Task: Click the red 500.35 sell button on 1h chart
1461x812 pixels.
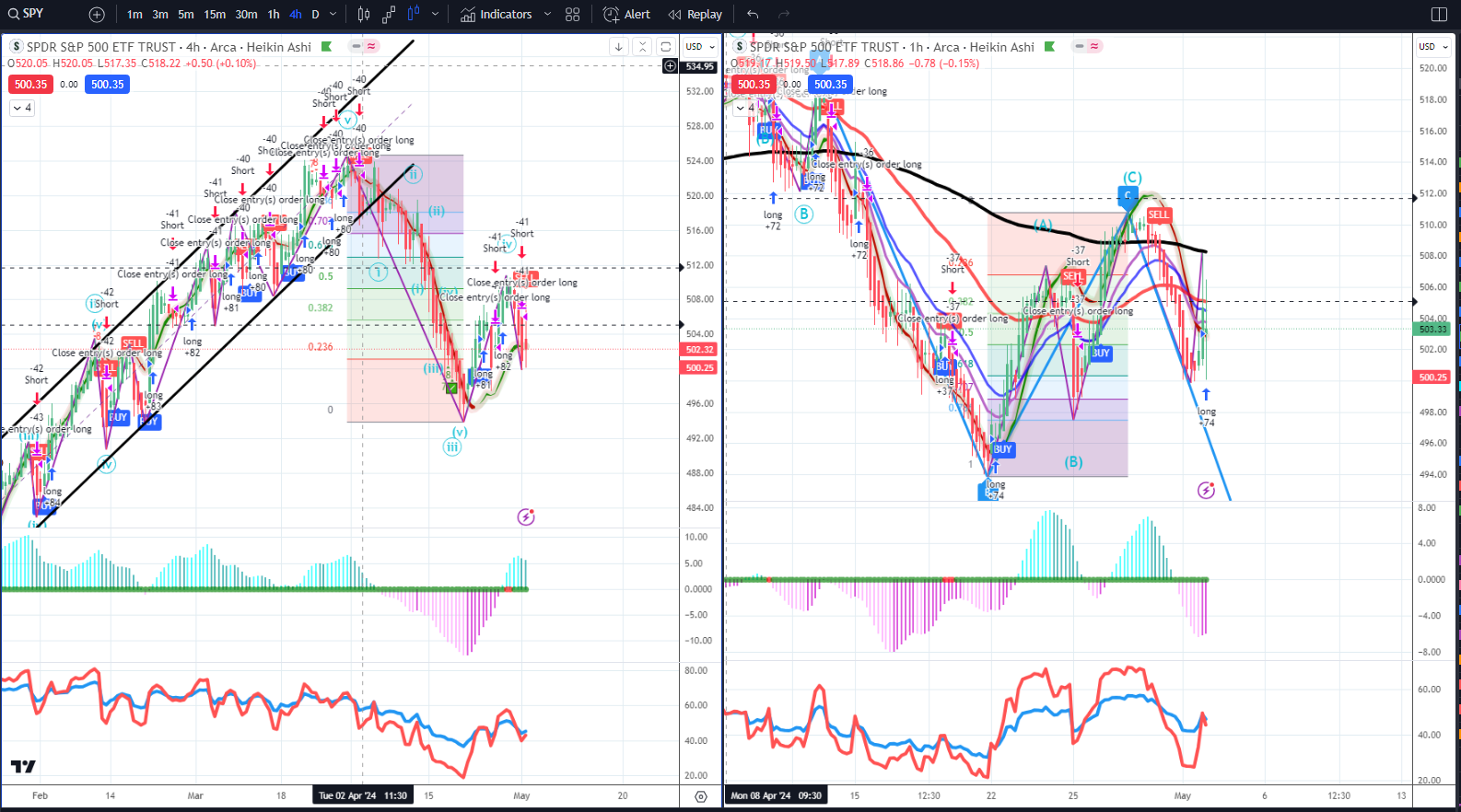Action: click(x=754, y=84)
